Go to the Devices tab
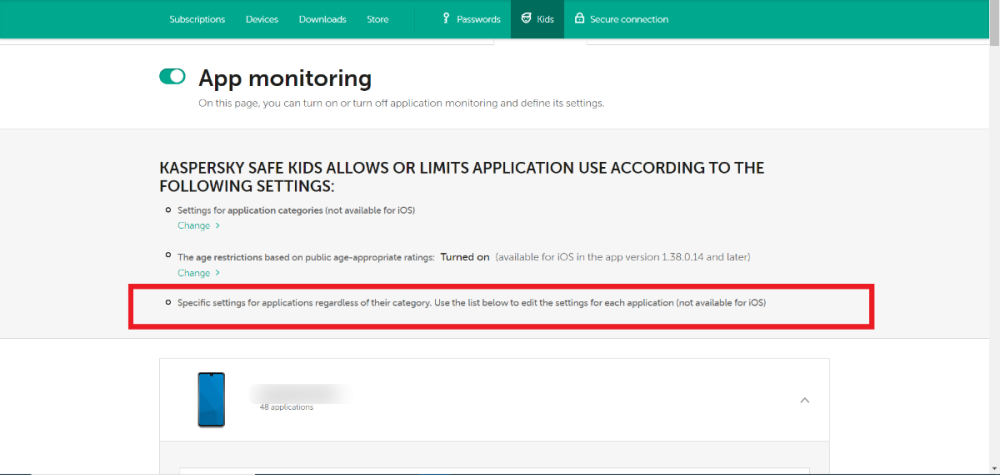1000x475 pixels. click(x=262, y=19)
